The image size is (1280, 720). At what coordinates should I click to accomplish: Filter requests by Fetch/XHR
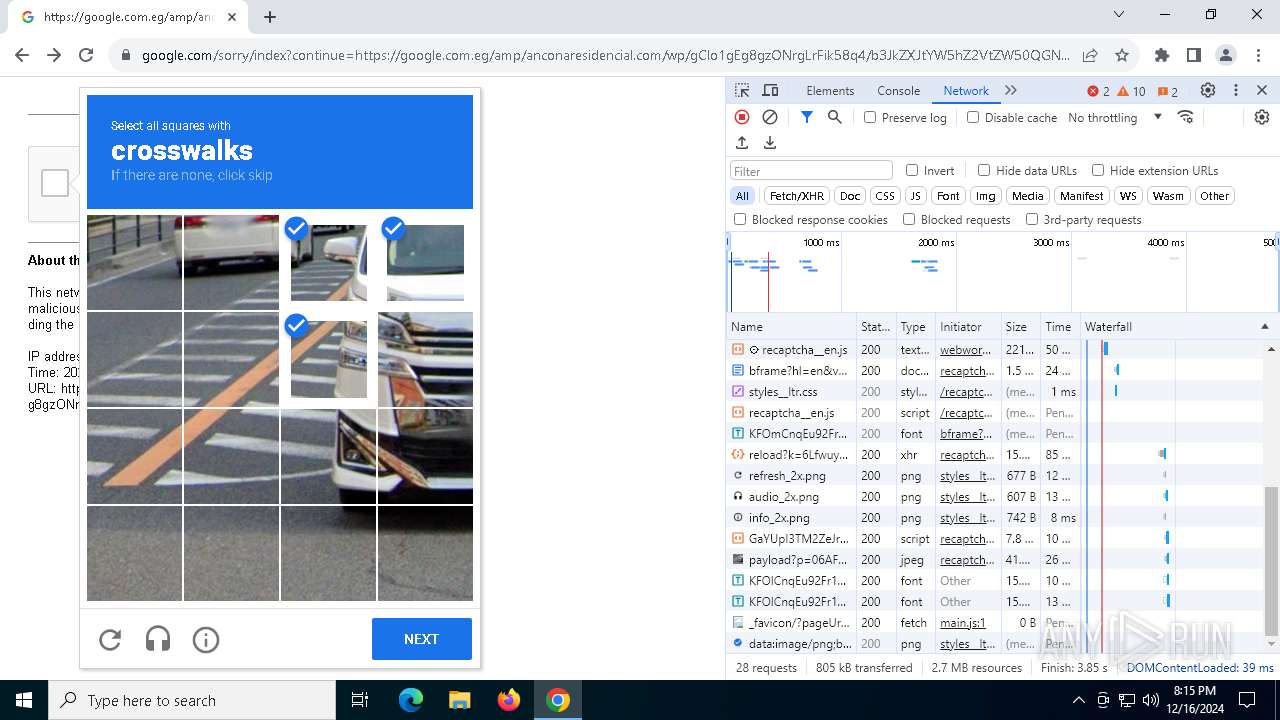click(x=797, y=196)
